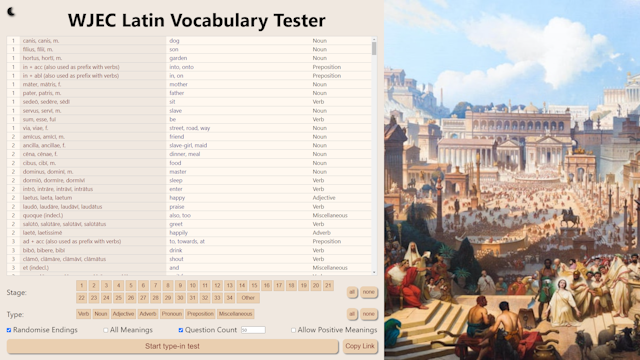This screenshot has height=360, width=640.
Task: Clear all types with 'none' button
Action: pos(369,314)
